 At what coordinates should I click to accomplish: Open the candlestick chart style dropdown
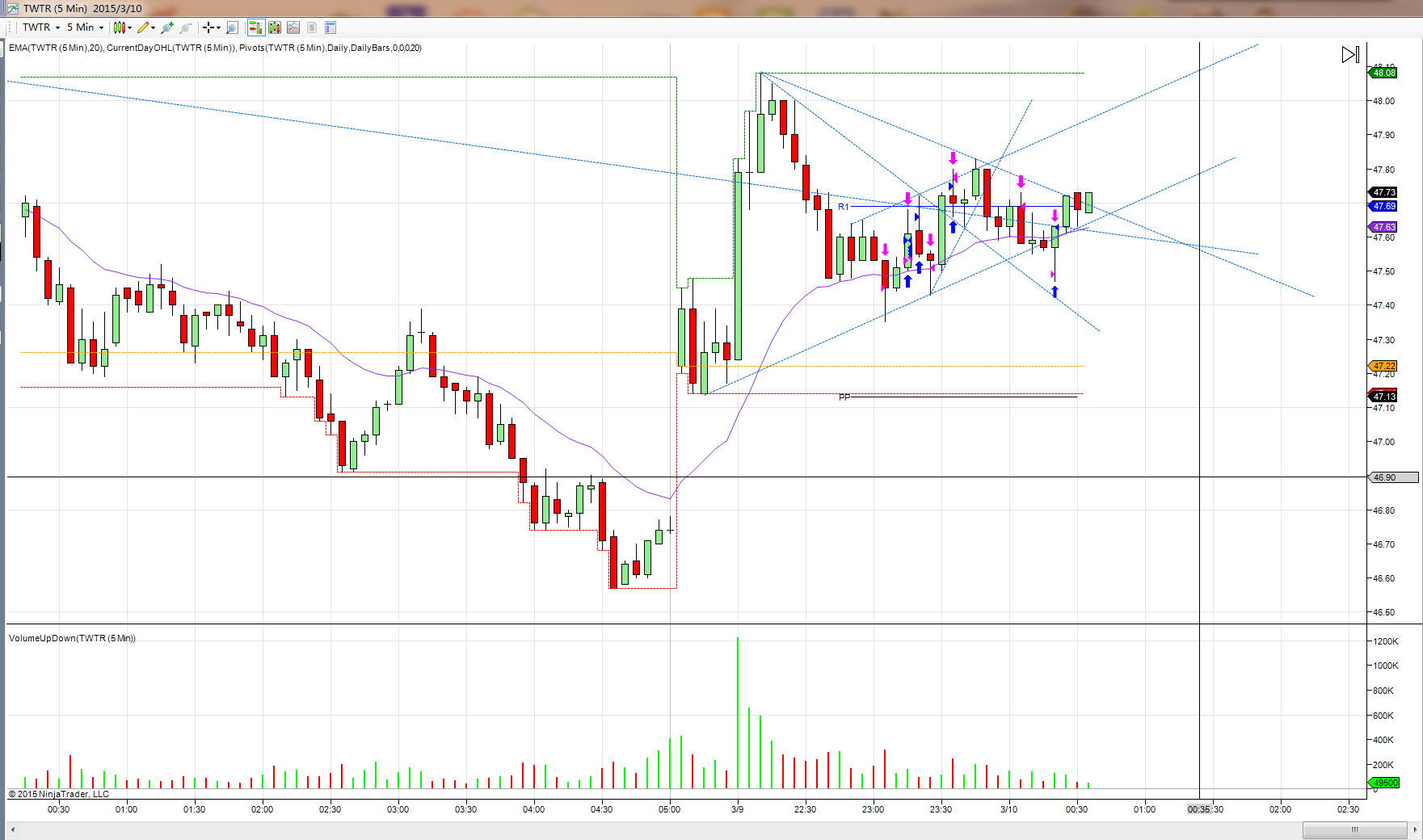pyautogui.click(x=123, y=27)
